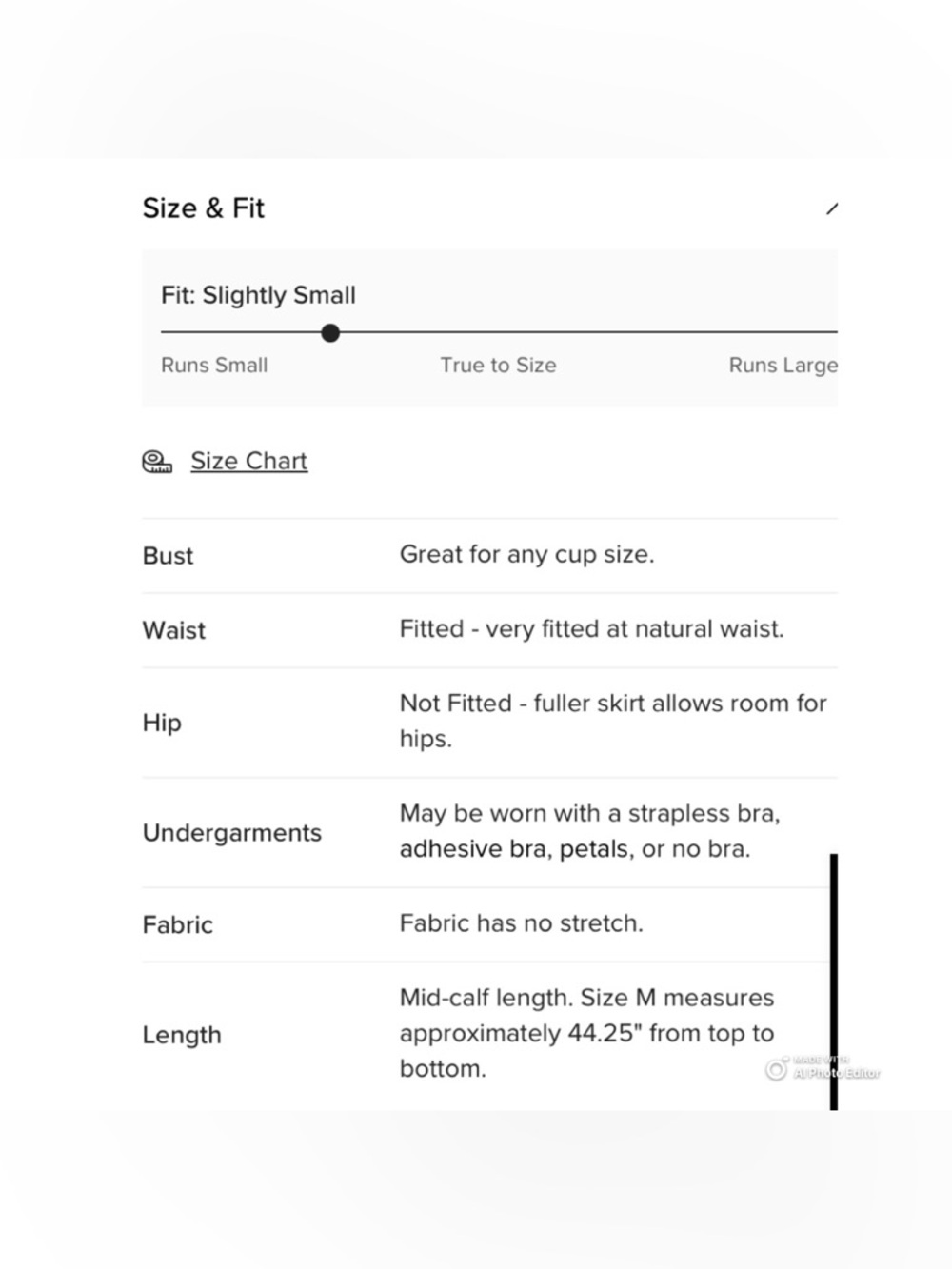
Task: Collapse the Size & Fit section arrow
Action: tap(832, 208)
